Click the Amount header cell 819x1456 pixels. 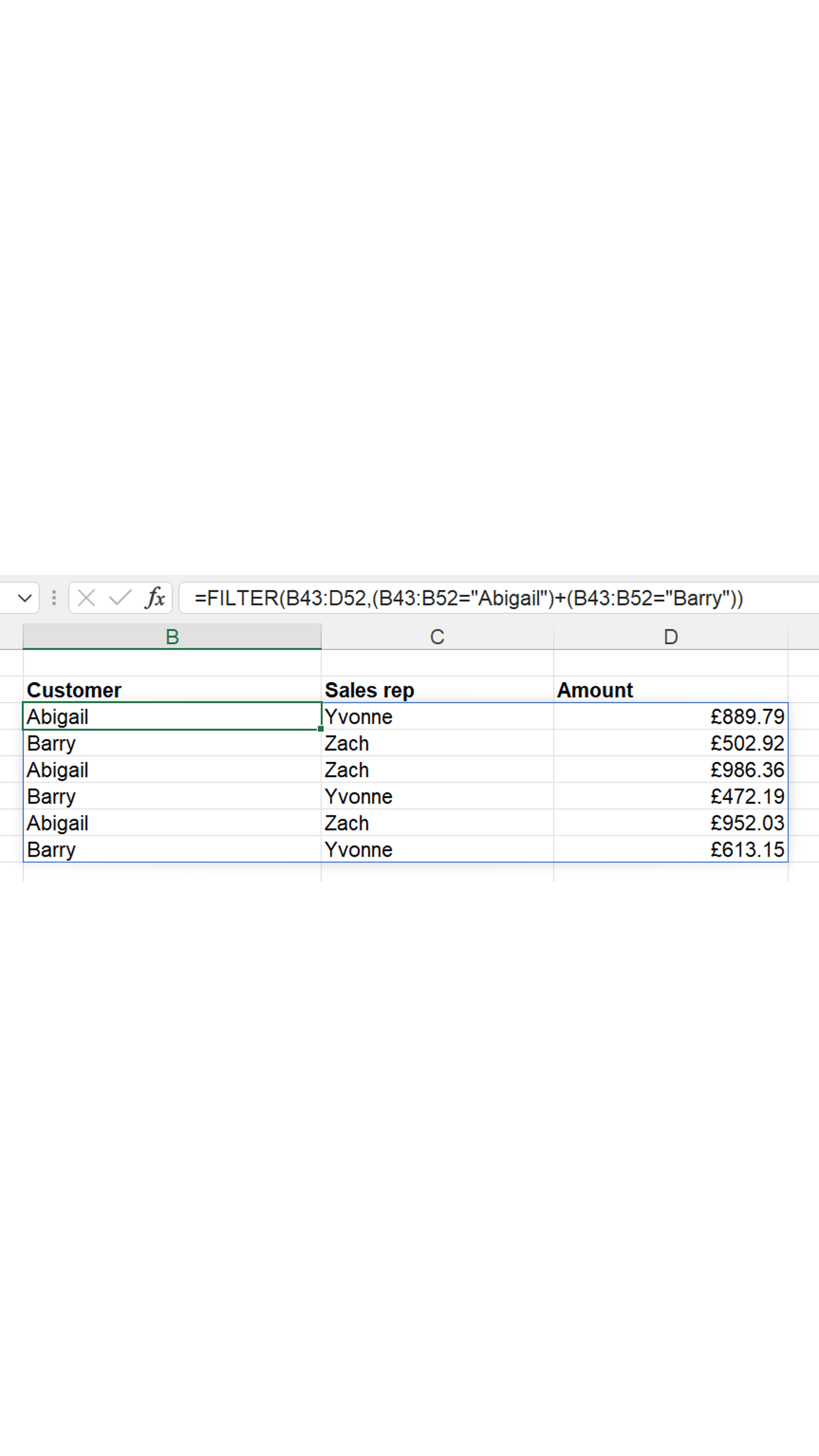671,690
